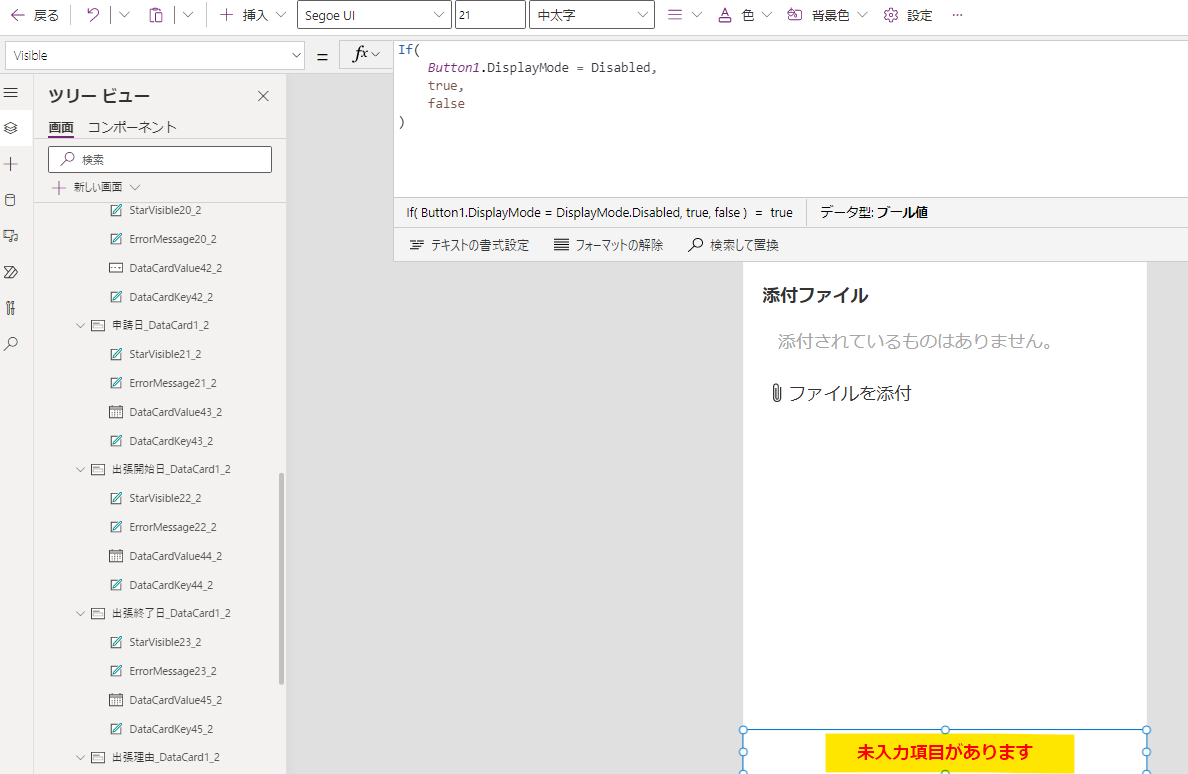Select ErrorMessage21_2 in the tree

pos(172,383)
